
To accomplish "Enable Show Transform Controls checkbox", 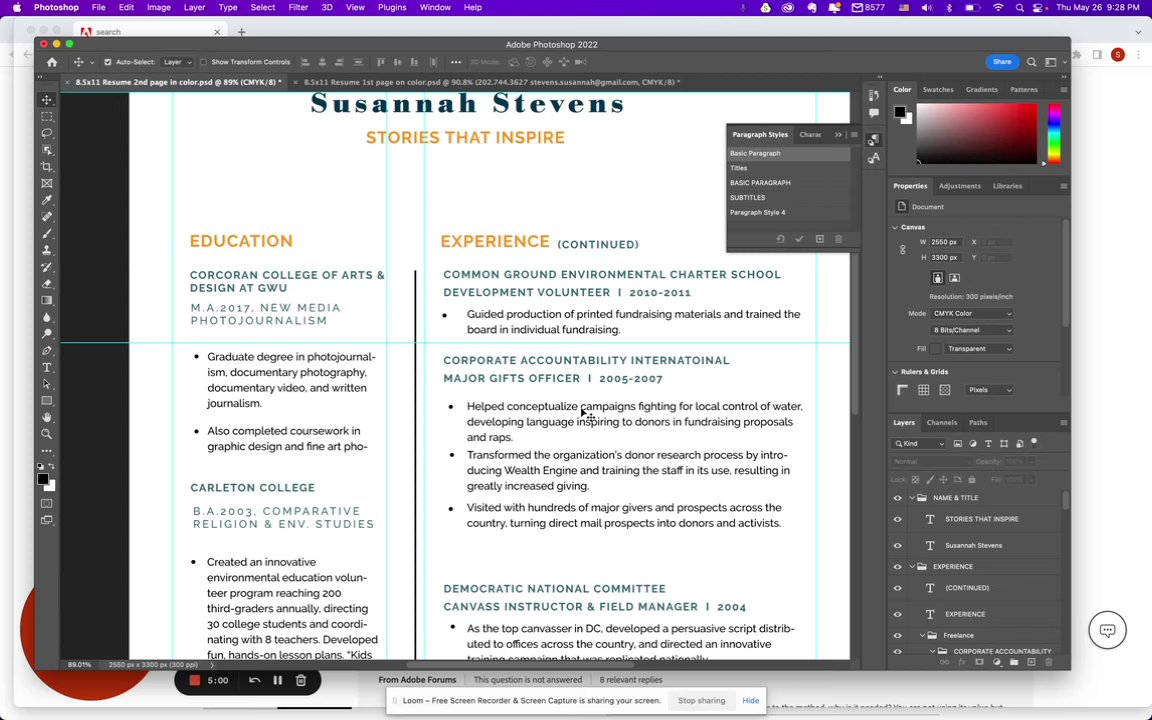I will pyautogui.click(x=204, y=62).
